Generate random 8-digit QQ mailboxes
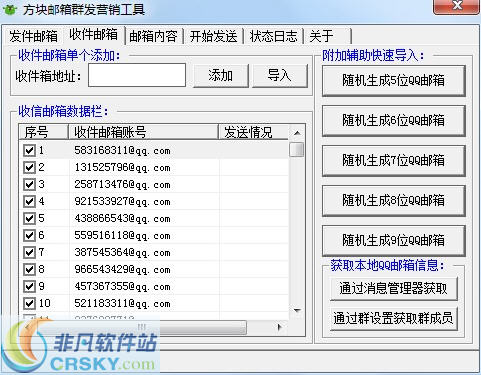This screenshot has height=375, width=481. 393,201
